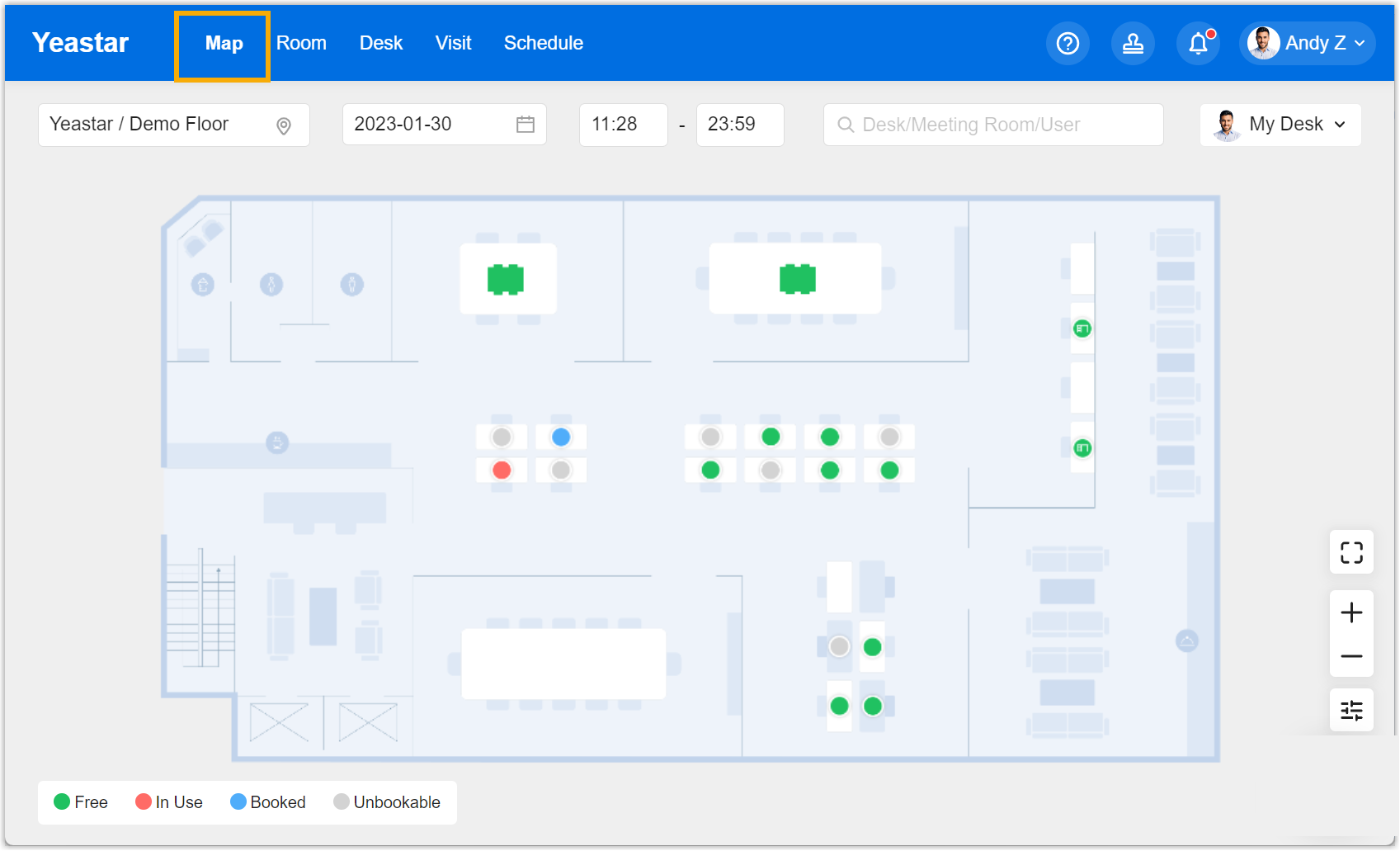Open the map filter settings icon
The height and width of the screenshot is (851, 1400).
tap(1351, 710)
